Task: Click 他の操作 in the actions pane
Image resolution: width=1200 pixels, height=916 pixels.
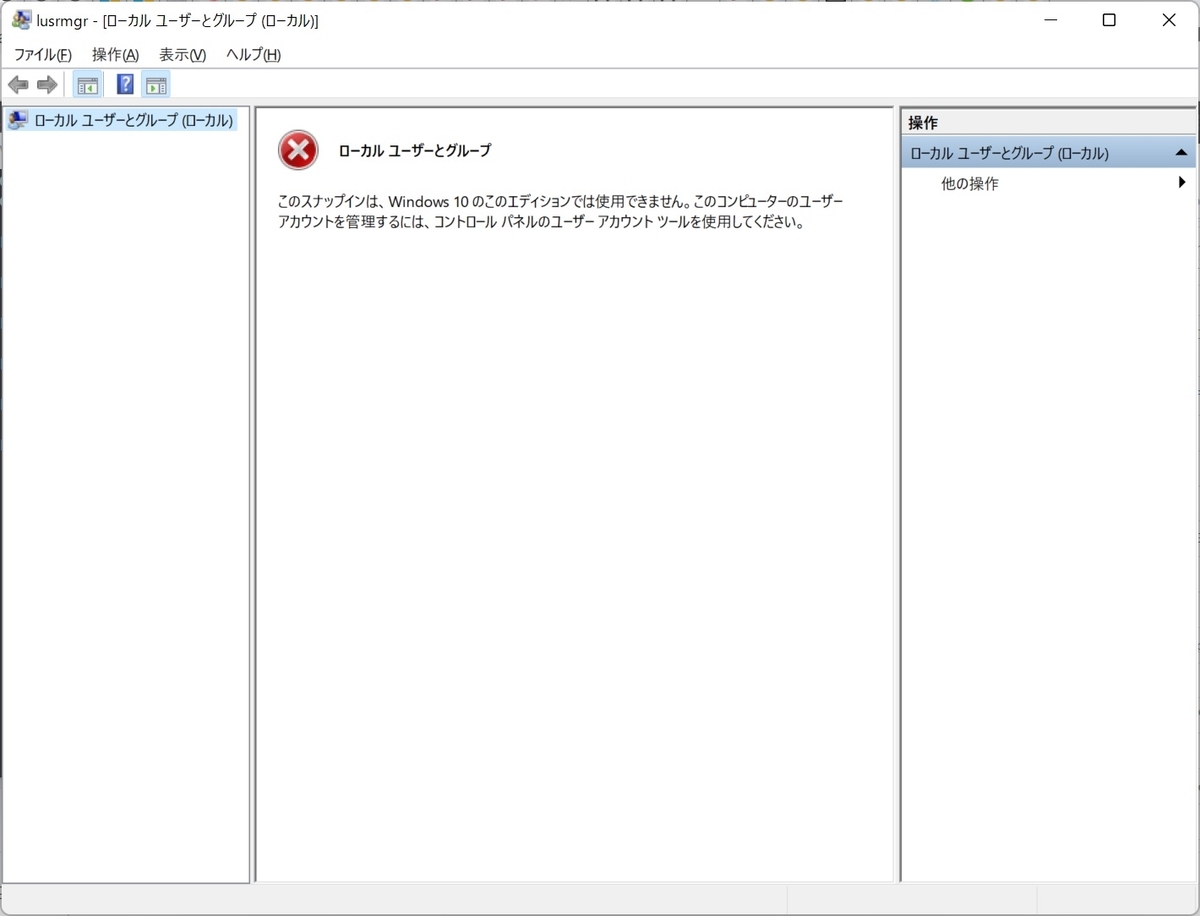Action: click(967, 182)
